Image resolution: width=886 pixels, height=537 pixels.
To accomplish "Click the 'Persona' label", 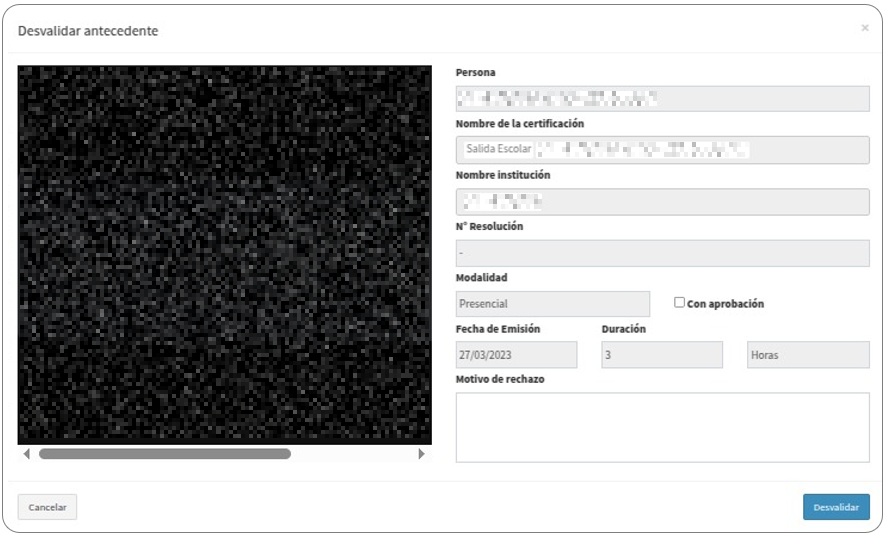I will (475, 72).
